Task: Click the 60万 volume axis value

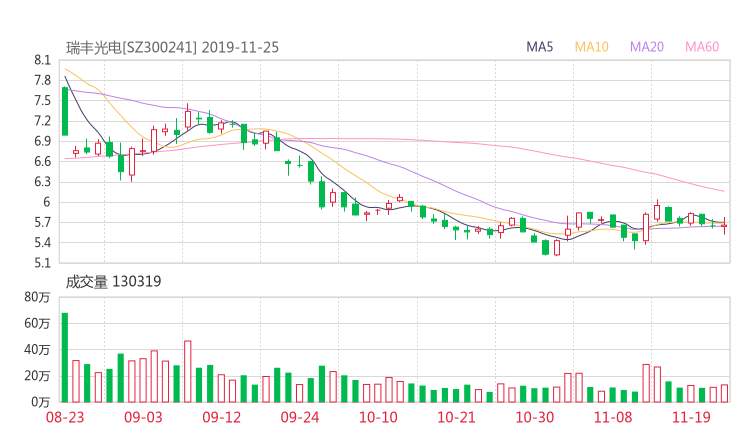Action: coord(37,323)
